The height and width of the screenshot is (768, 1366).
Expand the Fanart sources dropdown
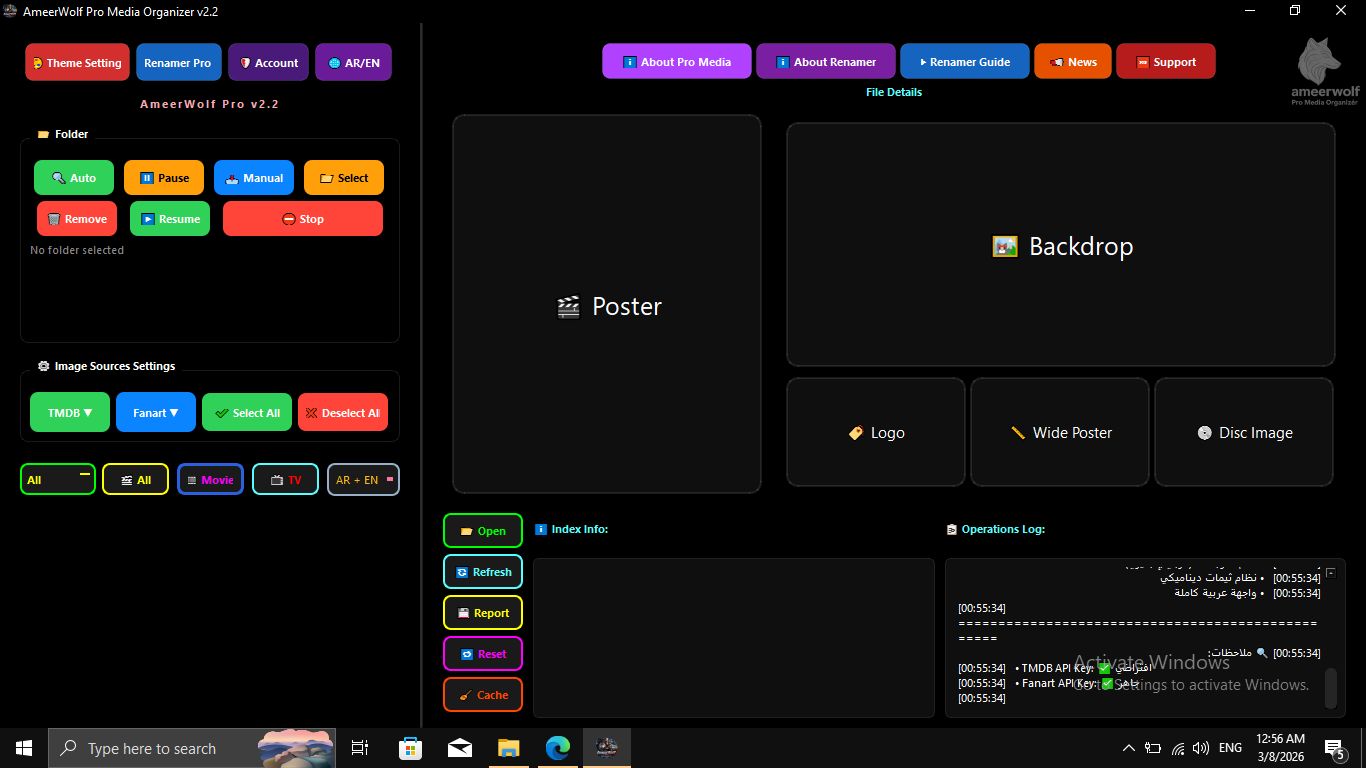156,412
